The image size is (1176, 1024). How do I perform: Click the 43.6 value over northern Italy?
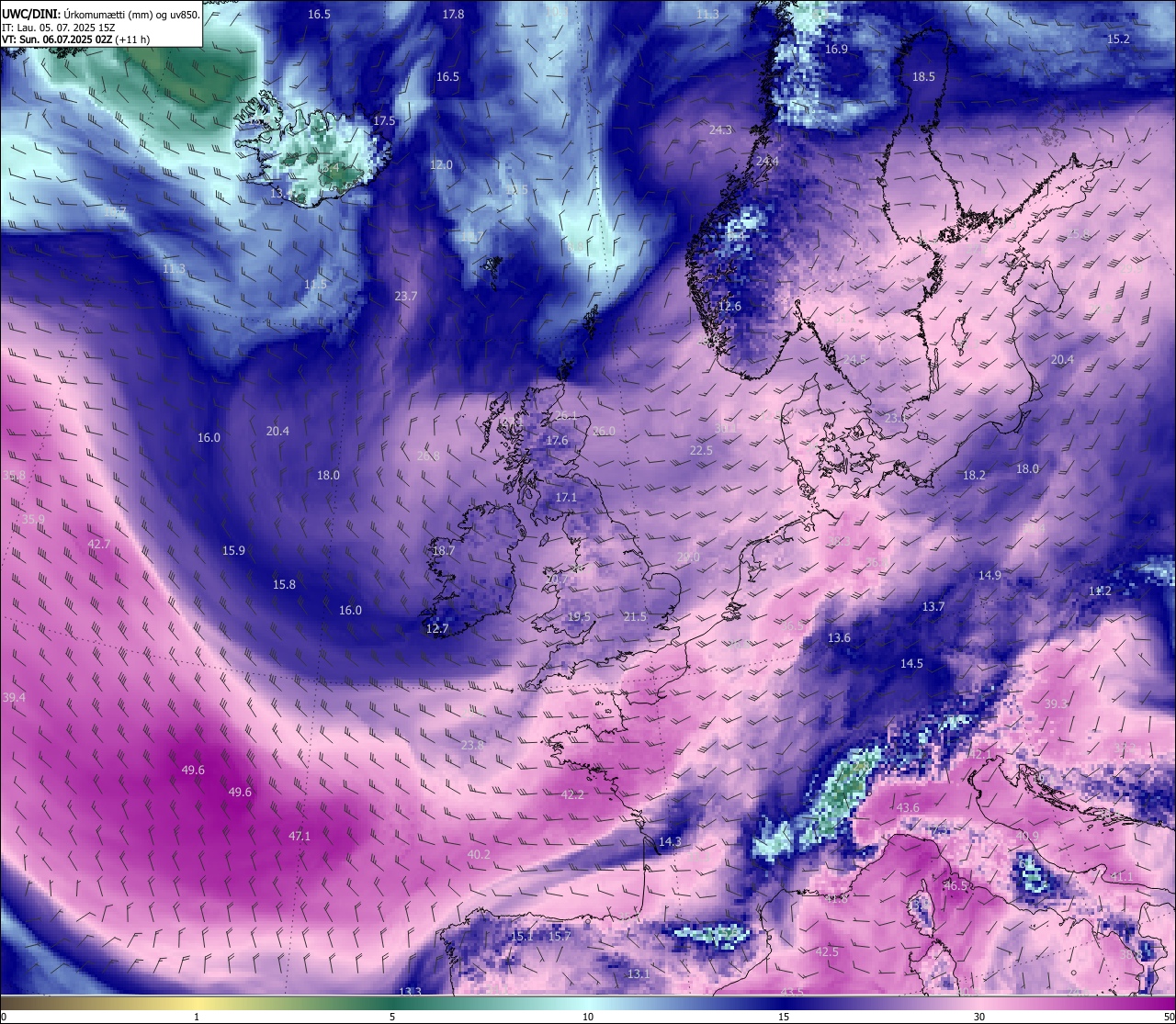[908, 808]
